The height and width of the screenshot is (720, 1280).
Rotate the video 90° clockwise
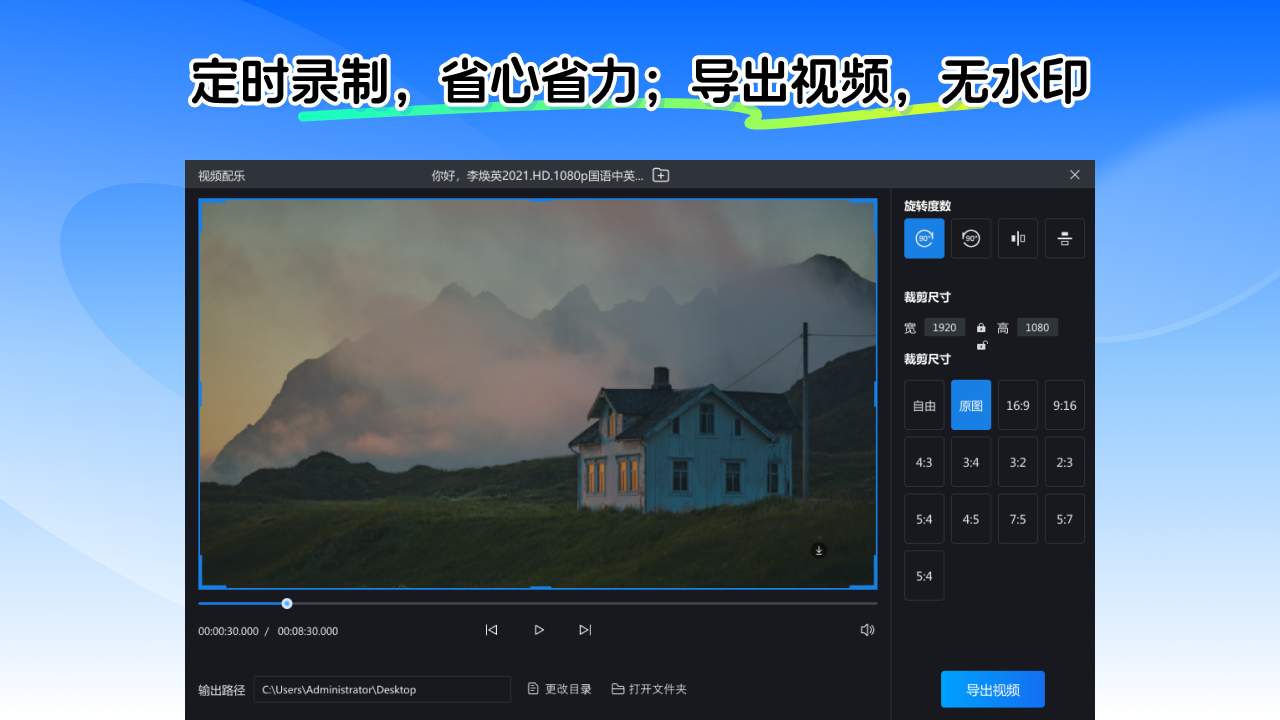pos(924,238)
